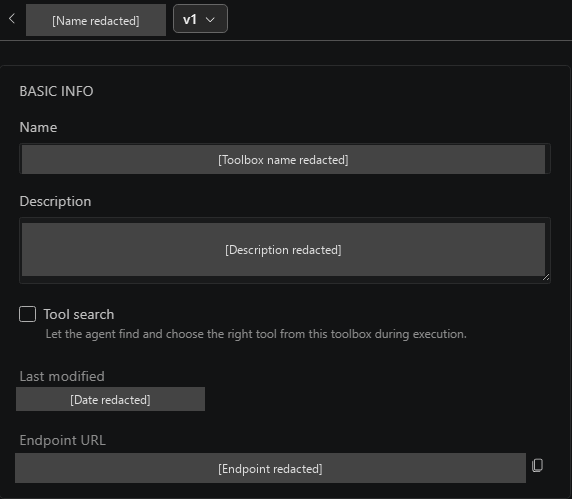This screenshot has width=572, height=499.
Task: Enable the Tool search checkbox
Action: pos(27,314)
